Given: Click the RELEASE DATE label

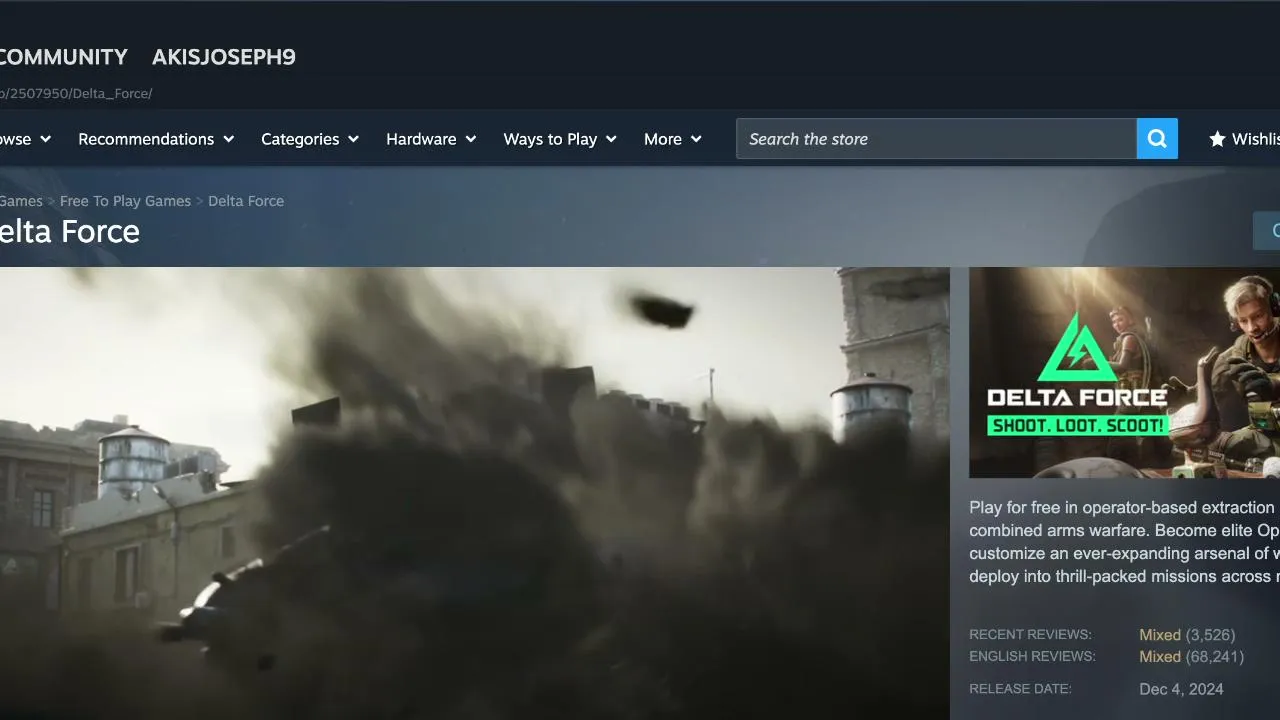Looking at the screenshot, I should click(x=1020, y=689).
